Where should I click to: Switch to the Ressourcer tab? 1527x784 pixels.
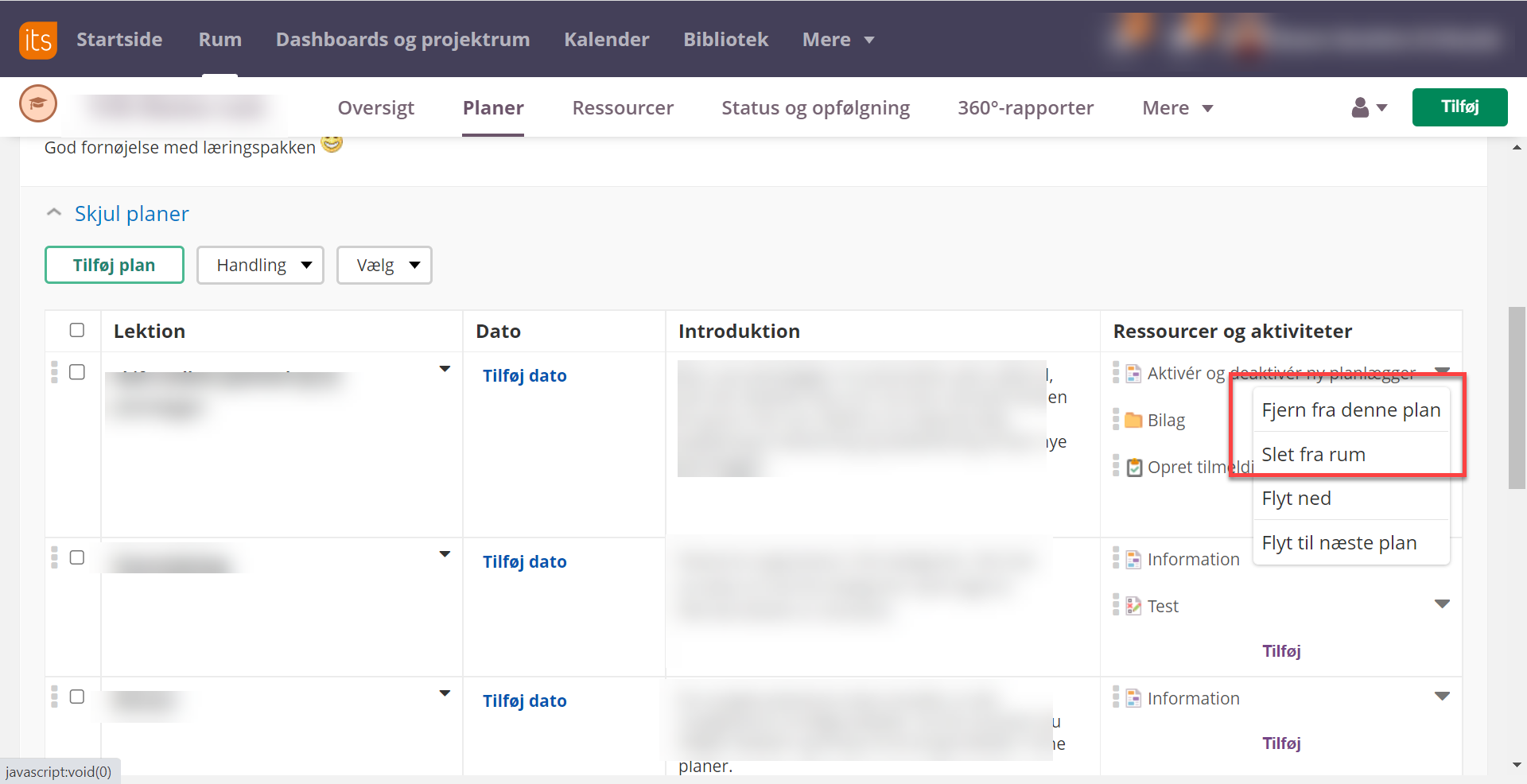point(622,107)
